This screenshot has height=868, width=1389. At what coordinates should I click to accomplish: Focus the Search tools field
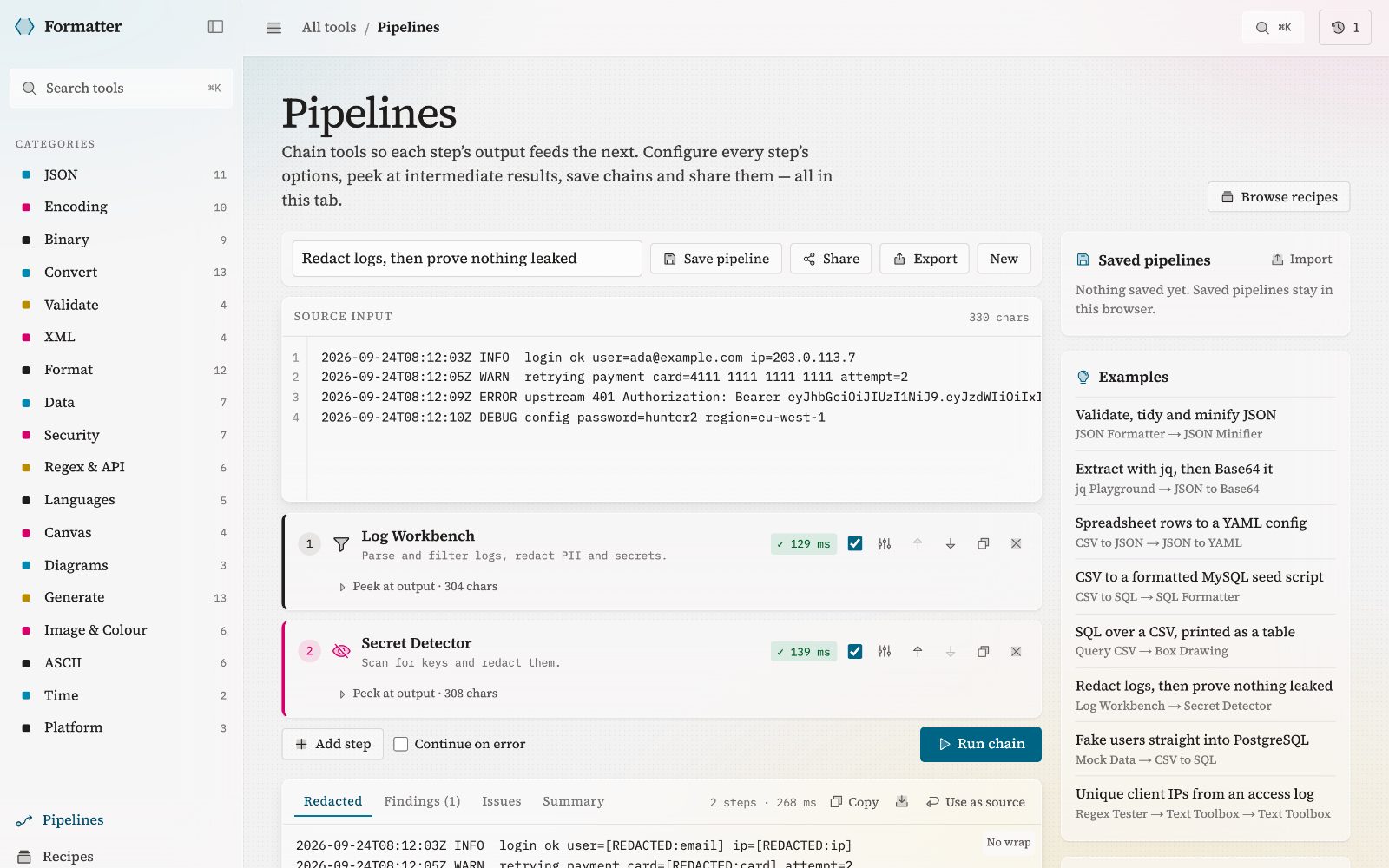coord(121,88)
